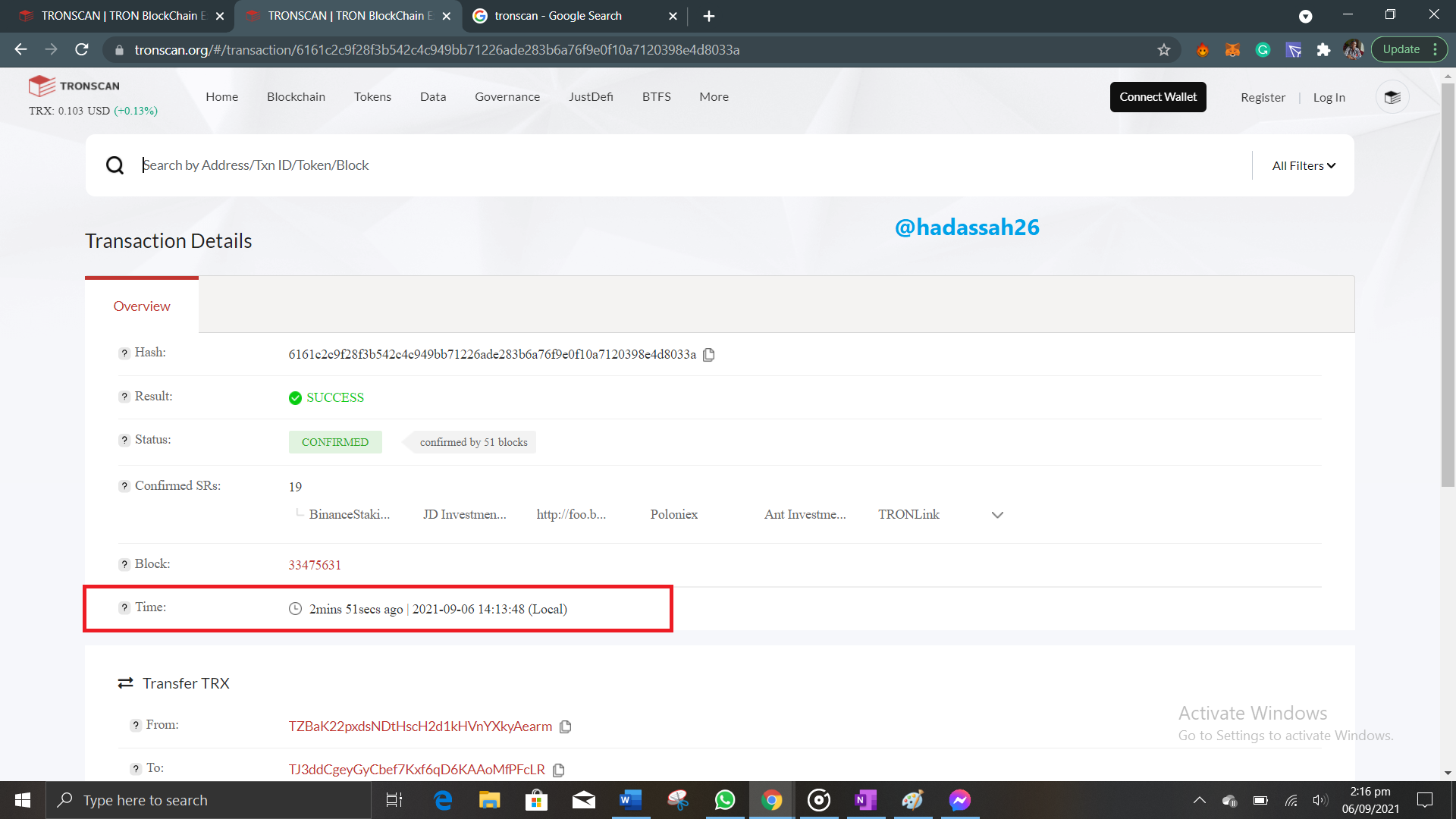Image resolution: width=1456 pixels, height=819 pixels.
Task: Click the Log In link
Action: coord(1329,98)
